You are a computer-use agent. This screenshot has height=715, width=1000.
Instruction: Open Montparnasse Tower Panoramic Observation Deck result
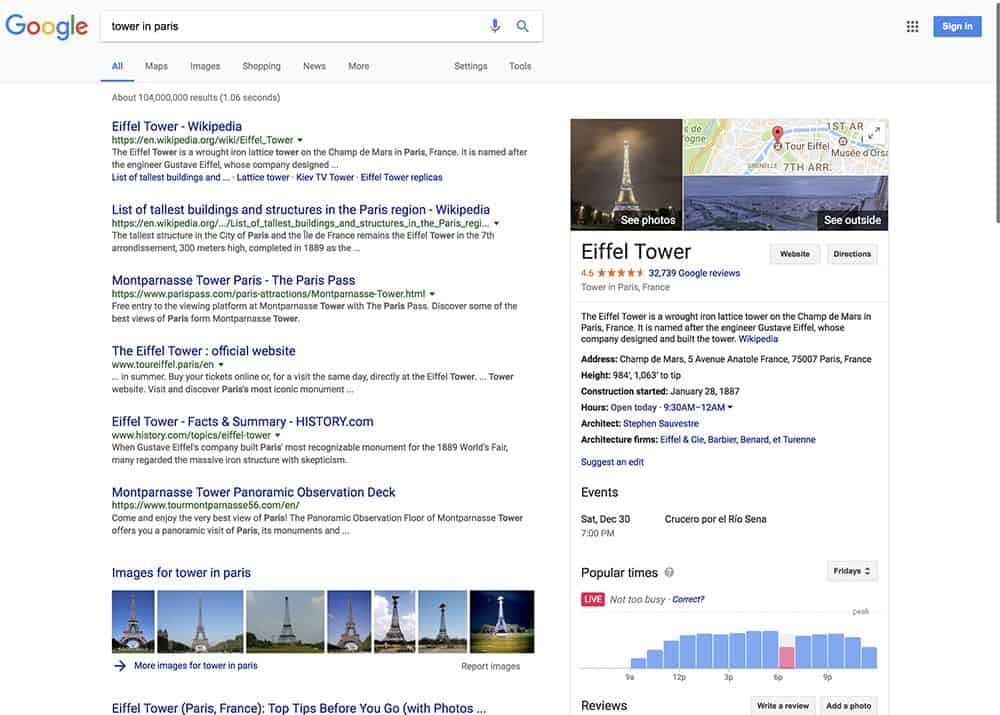point(253,492)
